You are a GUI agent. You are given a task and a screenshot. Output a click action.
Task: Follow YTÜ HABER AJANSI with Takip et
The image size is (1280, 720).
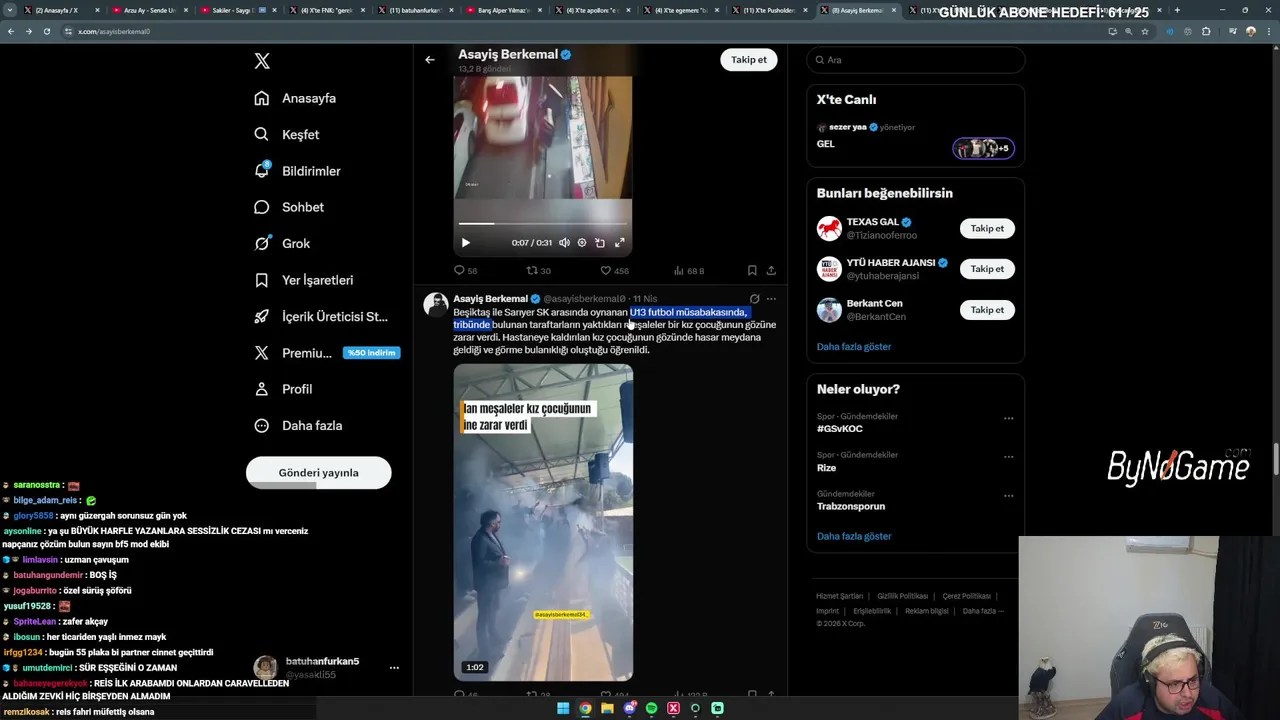click(987, 269)
